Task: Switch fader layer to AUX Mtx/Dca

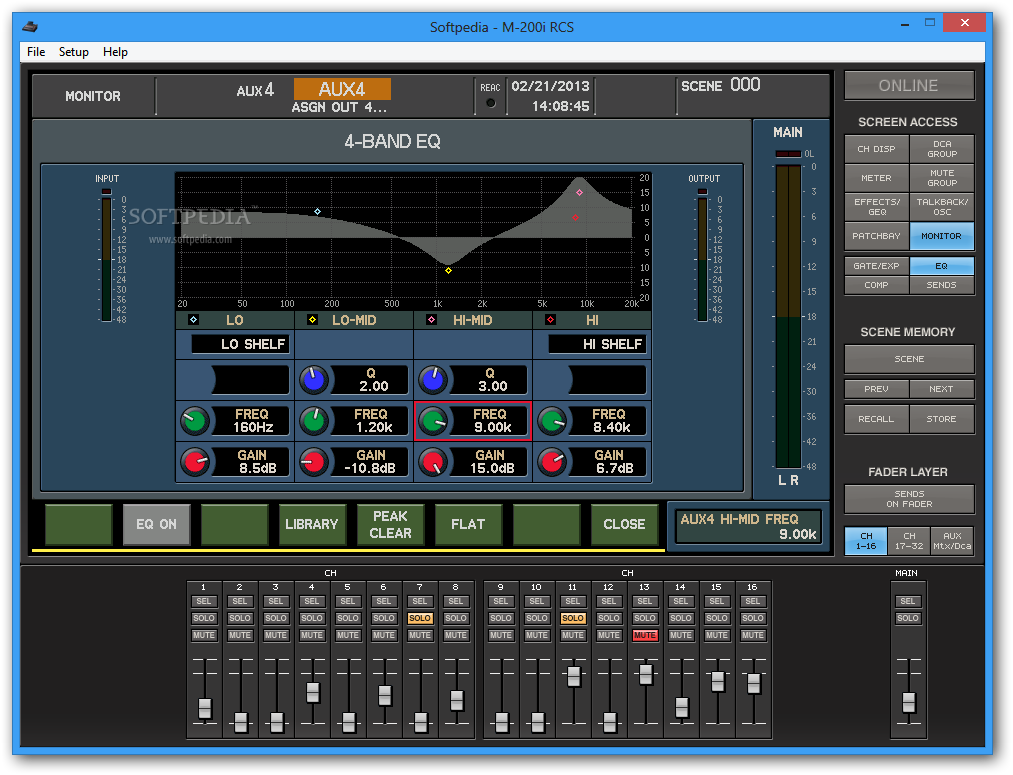Action: coord(952,541)
